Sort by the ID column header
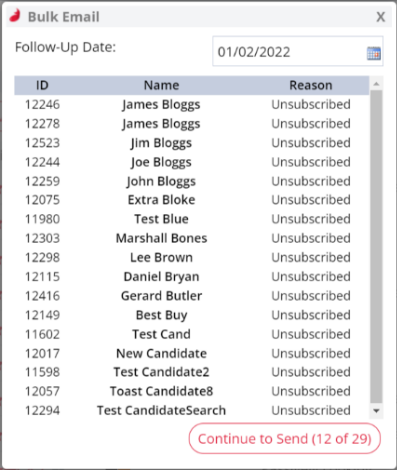Screen dimensions: 397x470 point(42,85)
